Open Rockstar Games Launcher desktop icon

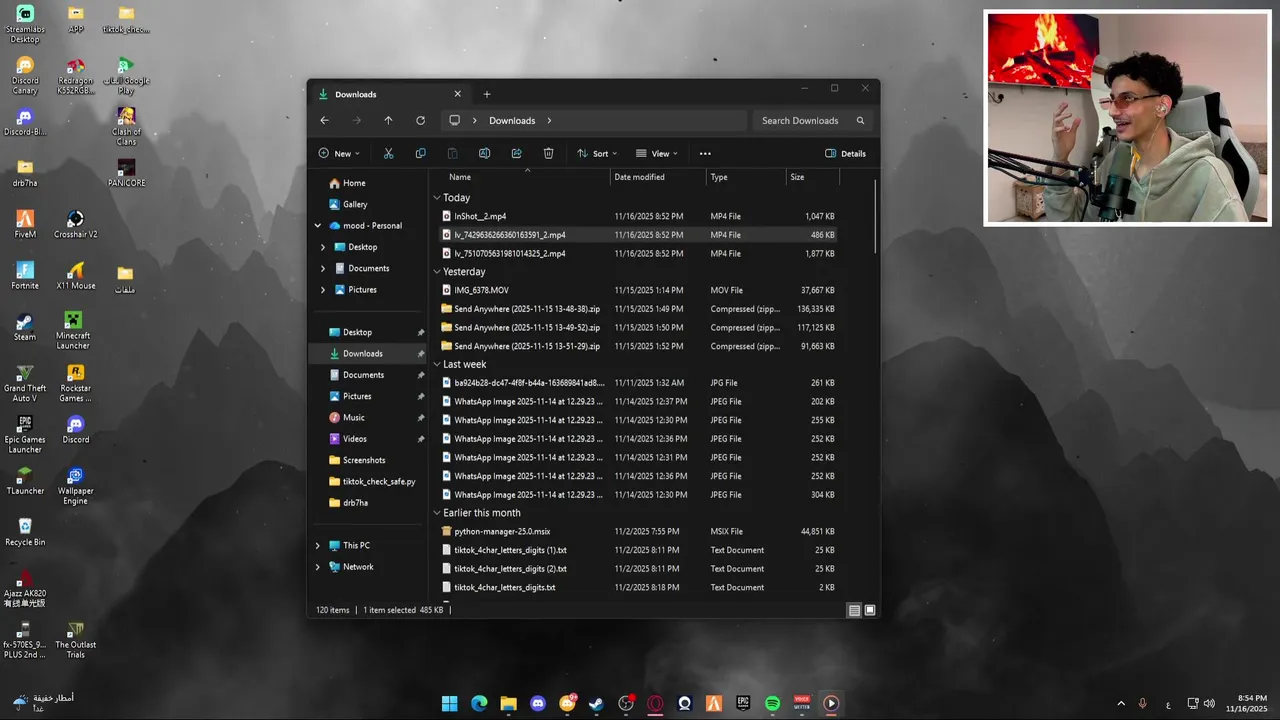point(75,383)
